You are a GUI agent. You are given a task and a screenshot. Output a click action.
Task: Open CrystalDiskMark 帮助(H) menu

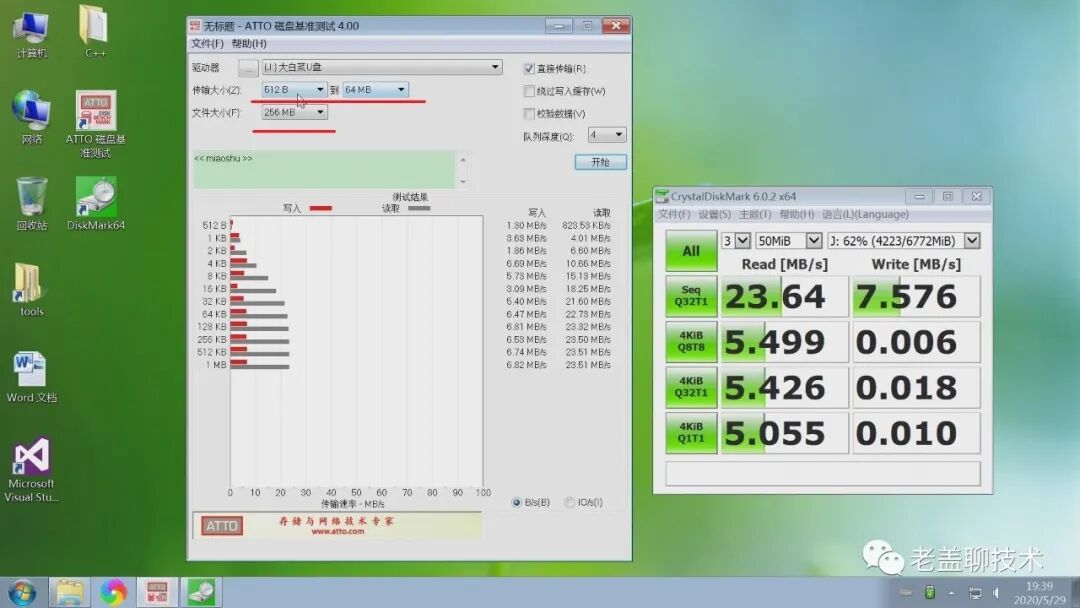796,214
